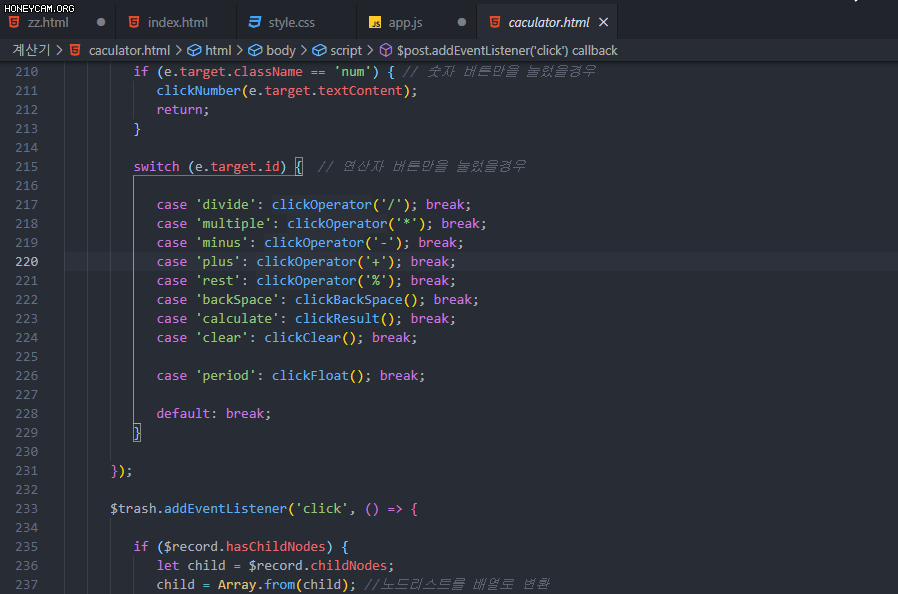Click the 'default' keyword on line 228
The image size is (898, 594).
click(183, 414)
